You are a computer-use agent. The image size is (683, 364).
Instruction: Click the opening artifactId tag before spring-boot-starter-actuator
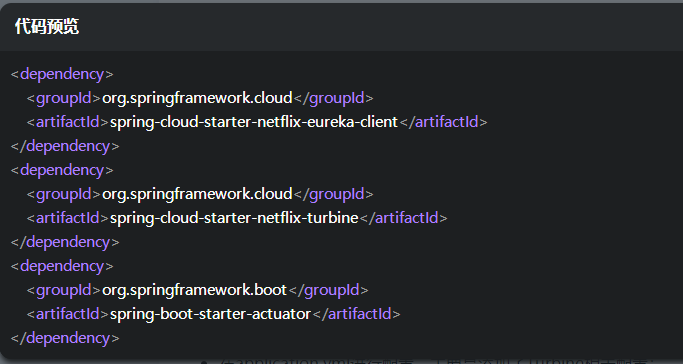pyautogui.click(x=68, y=313)
